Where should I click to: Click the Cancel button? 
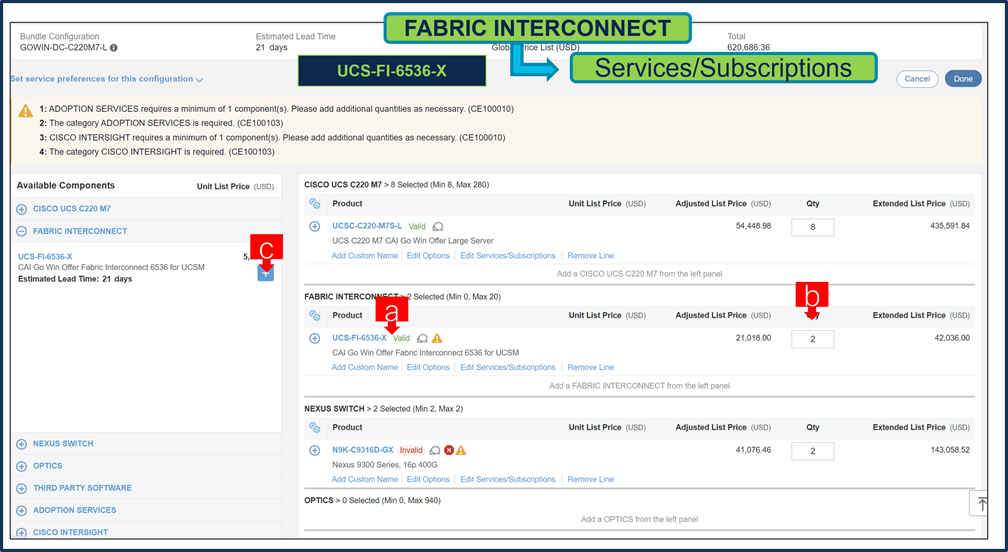[x=917, y=79]
